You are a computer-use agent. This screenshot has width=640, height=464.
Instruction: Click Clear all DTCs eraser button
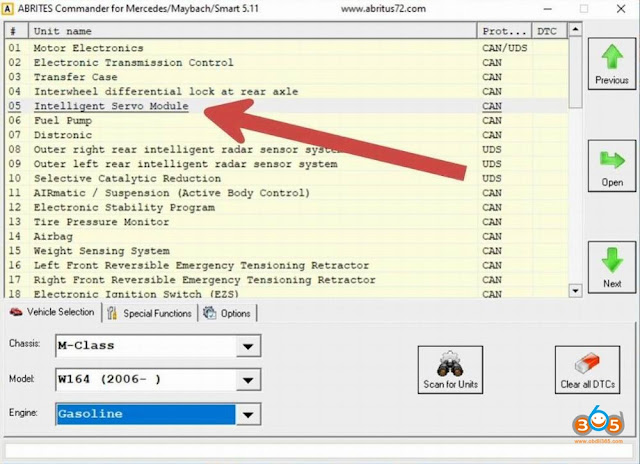(587, 370)
